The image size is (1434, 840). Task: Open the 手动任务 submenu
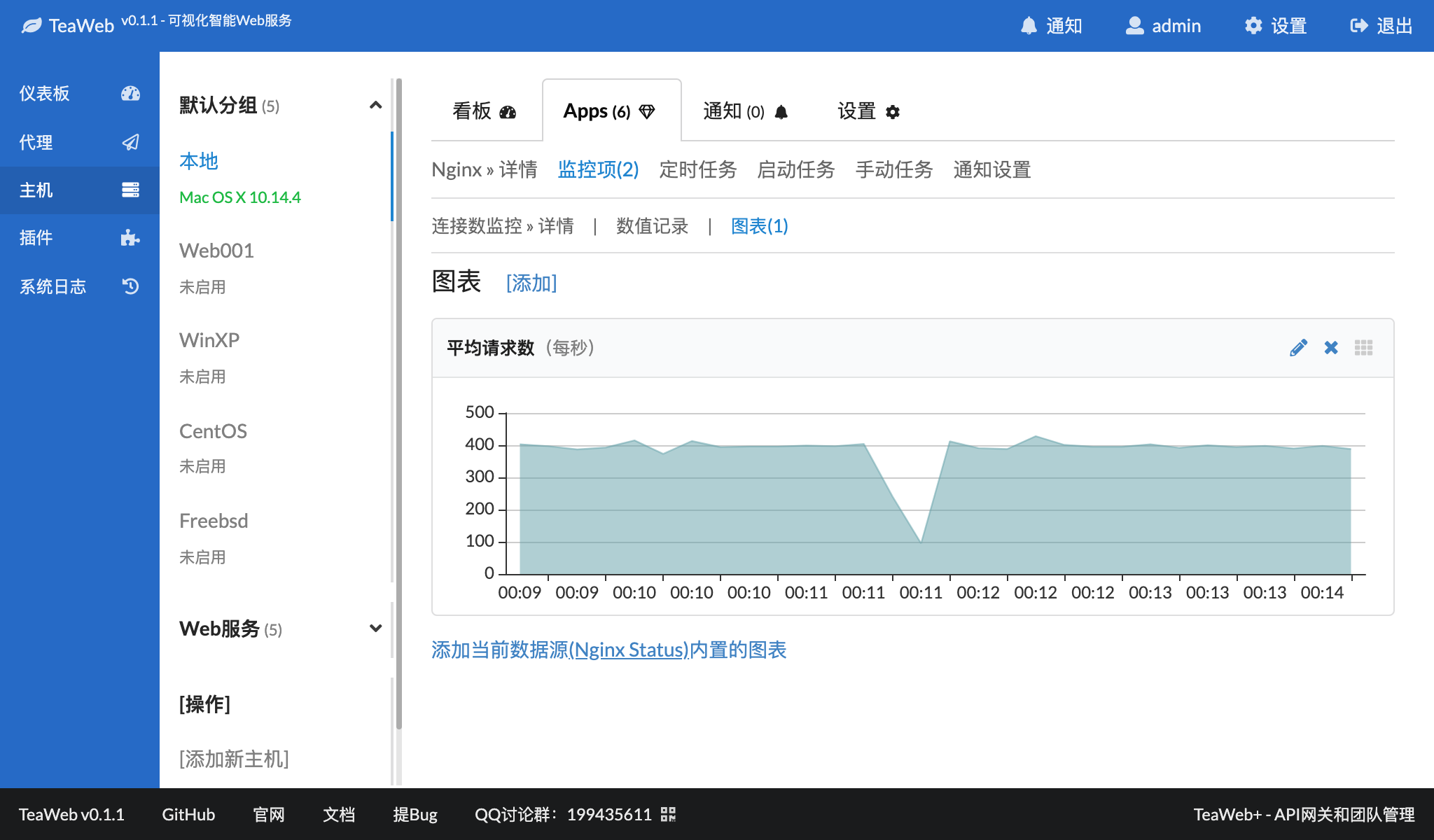click(894, 169)
